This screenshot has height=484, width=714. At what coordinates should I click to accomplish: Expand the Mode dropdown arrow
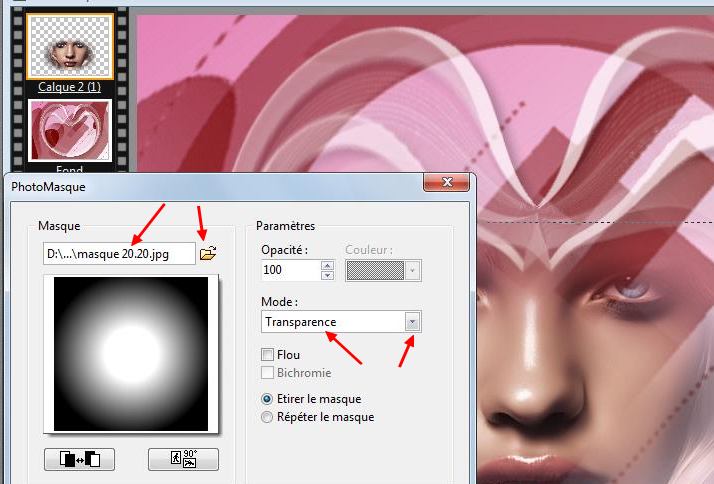[413, 322]
